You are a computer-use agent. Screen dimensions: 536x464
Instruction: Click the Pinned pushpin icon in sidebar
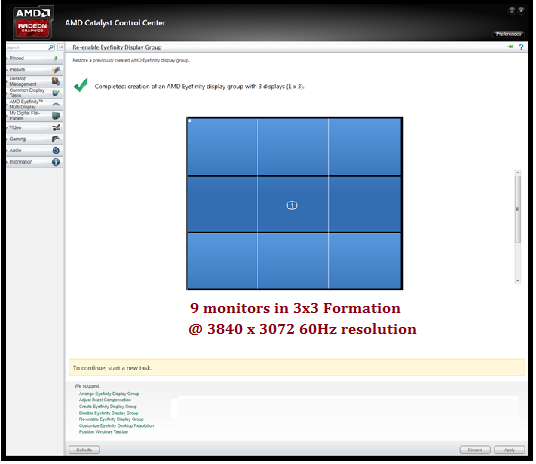(56, 58)
